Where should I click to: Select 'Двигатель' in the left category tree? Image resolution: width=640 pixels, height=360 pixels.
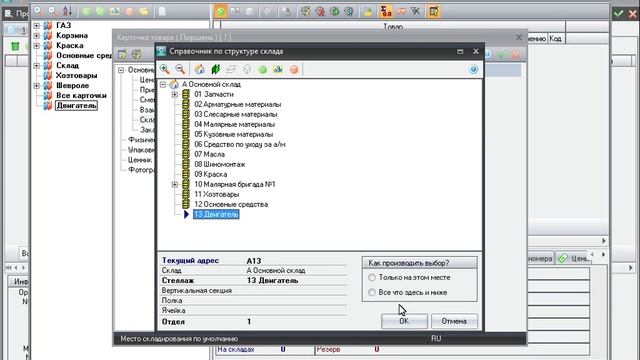coord(76,106)
